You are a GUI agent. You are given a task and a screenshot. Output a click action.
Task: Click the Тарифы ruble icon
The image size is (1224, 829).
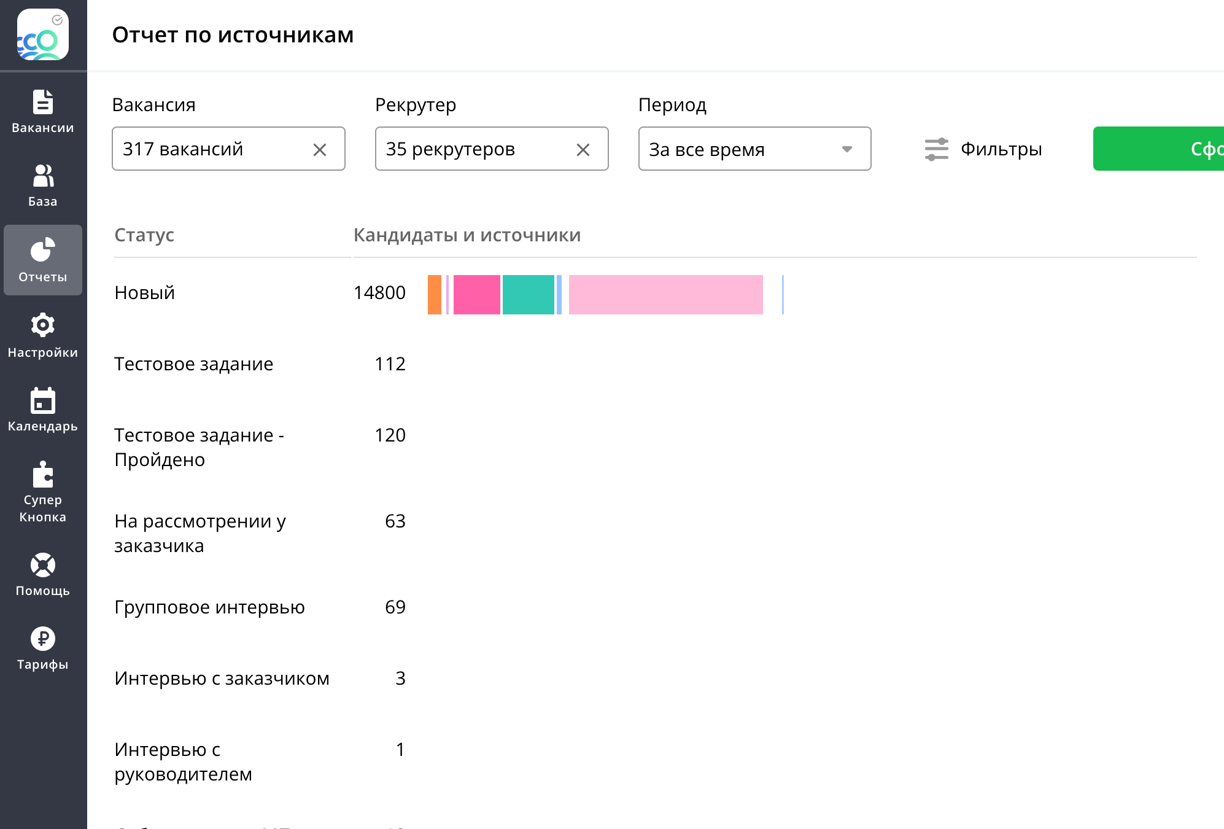(x=43, y=638)
